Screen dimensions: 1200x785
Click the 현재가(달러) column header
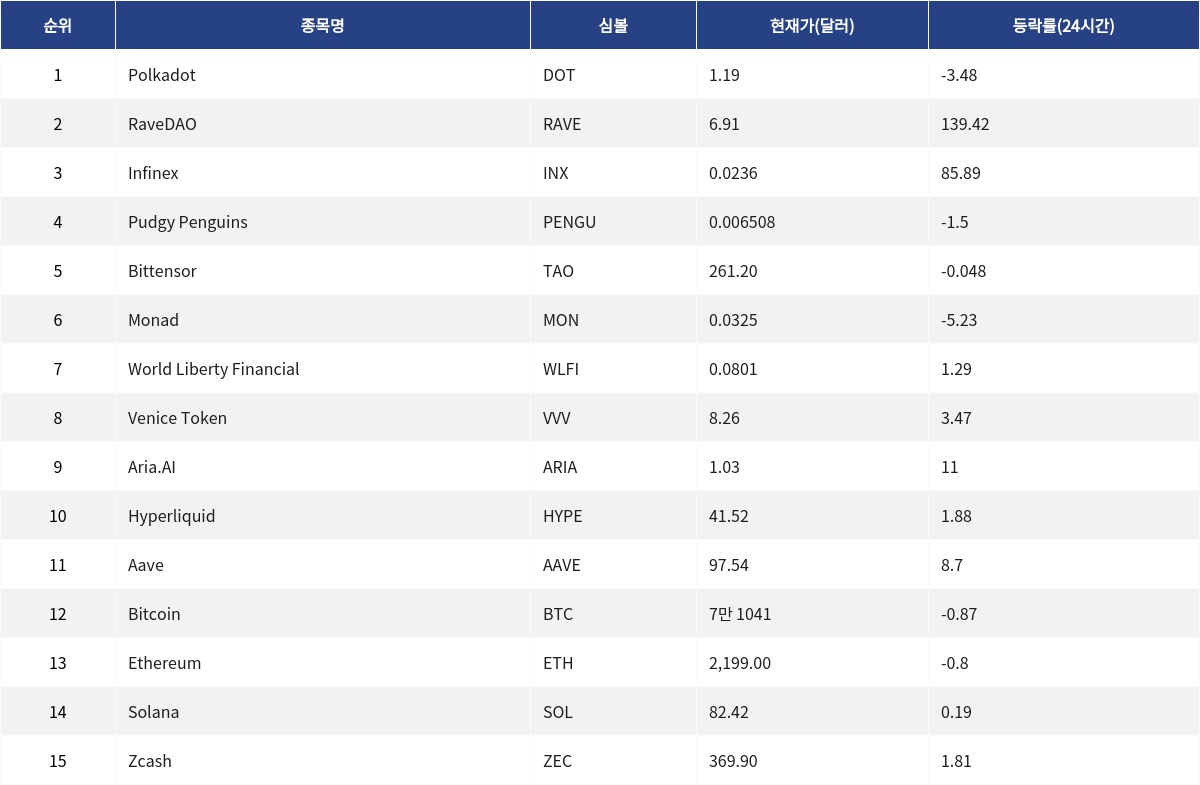[812, 26]
